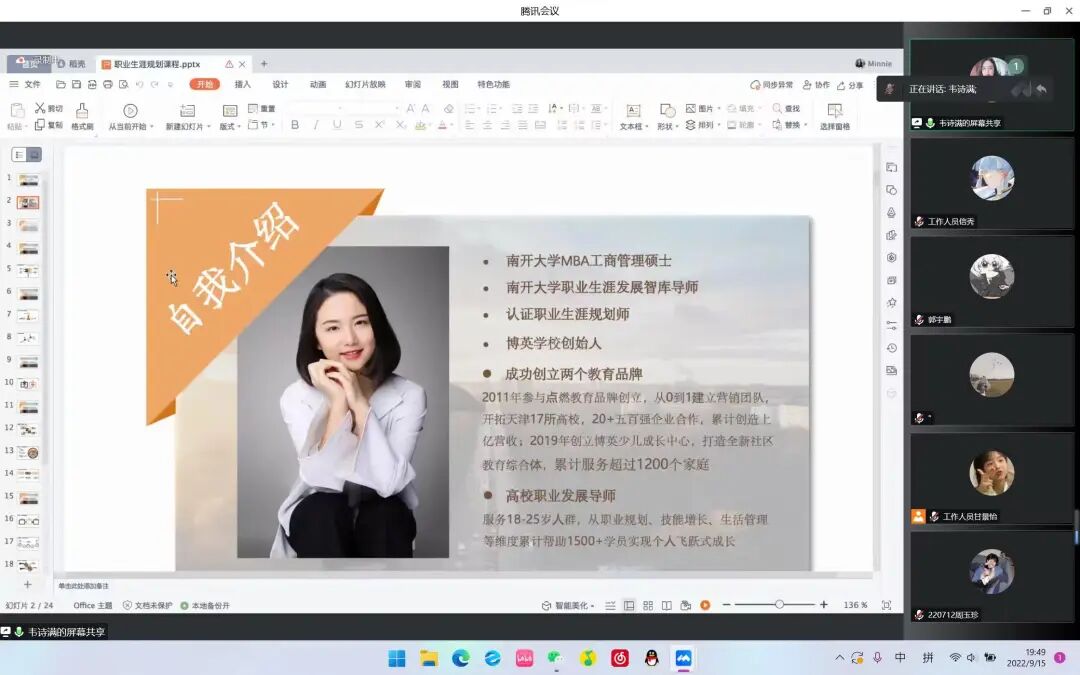Open the 幻灯片放映 ribbon tab
The image size is (1080, 675).
[365, 84]
